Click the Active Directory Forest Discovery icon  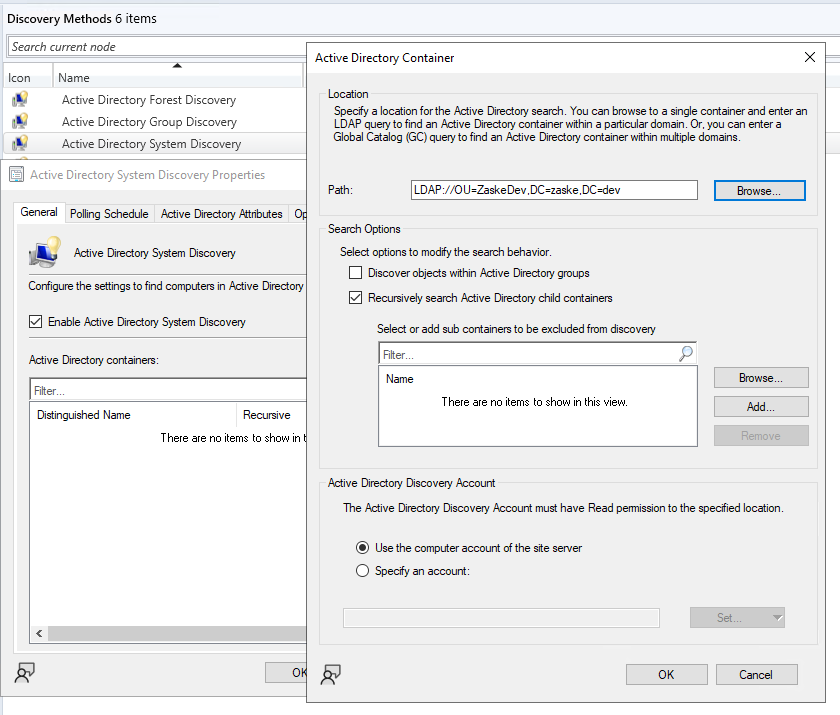[21, 98]
